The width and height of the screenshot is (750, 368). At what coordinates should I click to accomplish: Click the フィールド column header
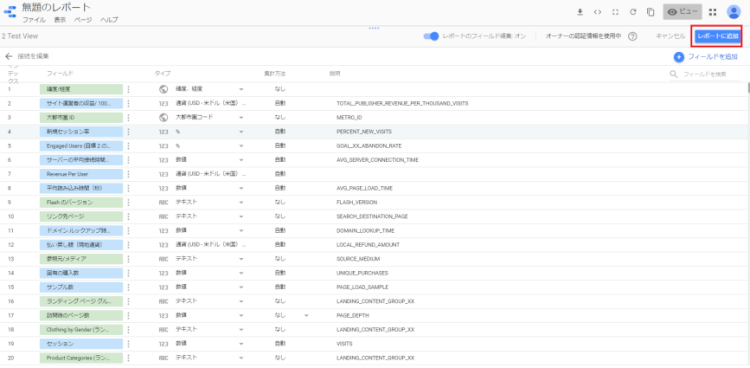click(60, 74)
